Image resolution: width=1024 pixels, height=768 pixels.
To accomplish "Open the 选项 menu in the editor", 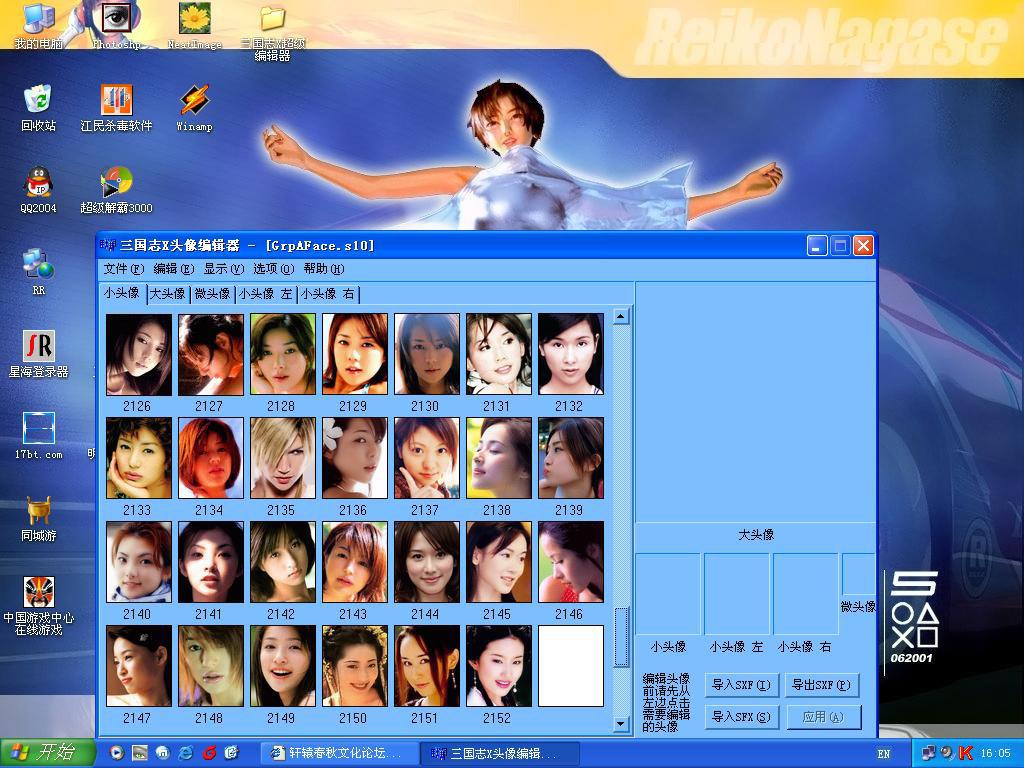I will click(x=273, y=269).
